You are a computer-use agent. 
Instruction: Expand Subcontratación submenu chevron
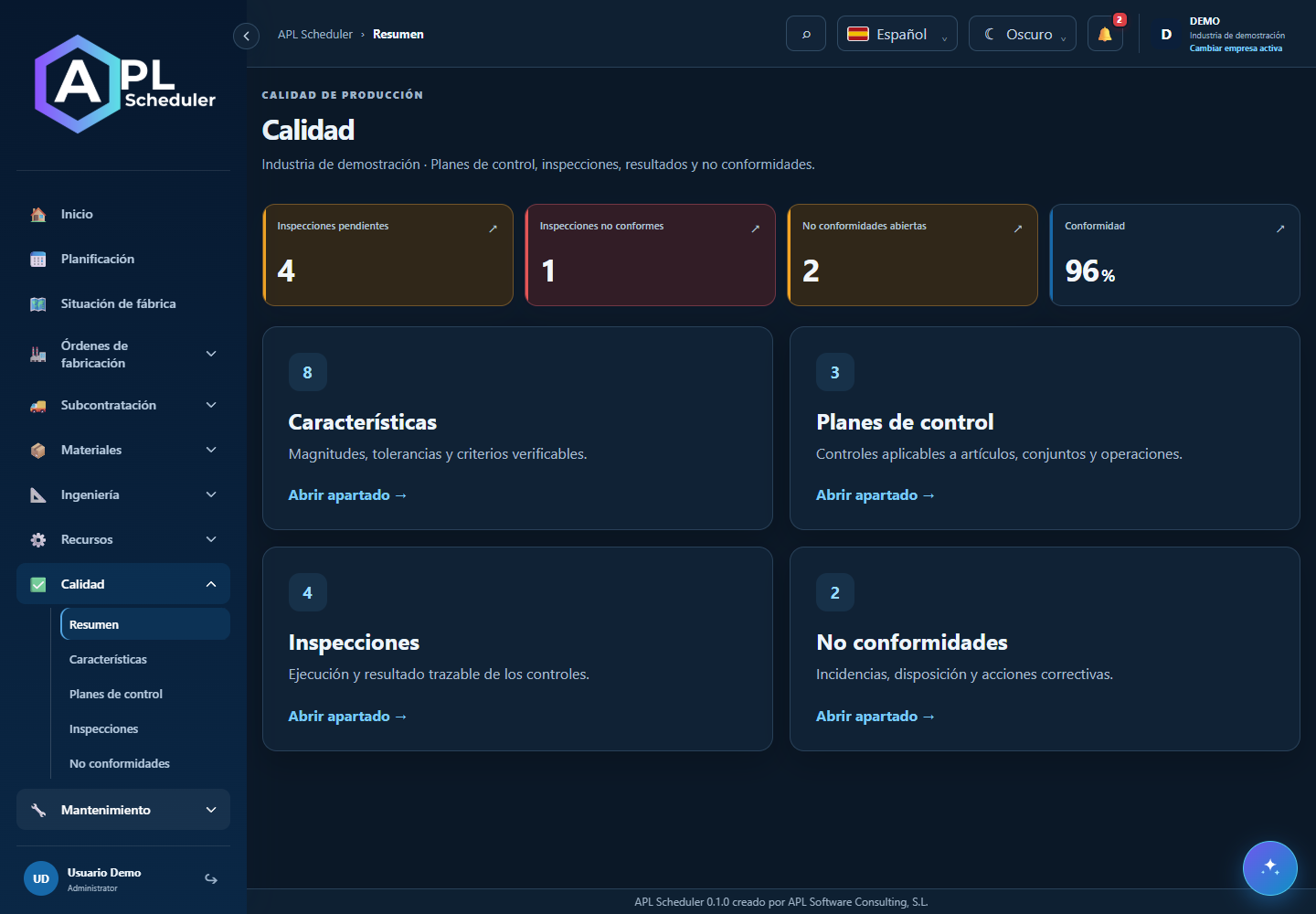pyautogui.click(x=211, y=405)
